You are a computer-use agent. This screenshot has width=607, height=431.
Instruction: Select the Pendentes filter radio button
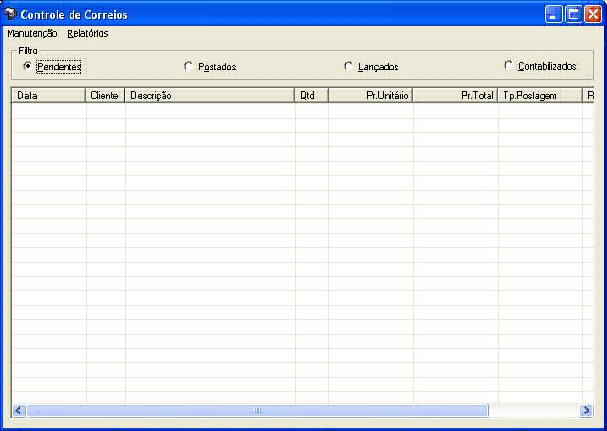27,66
